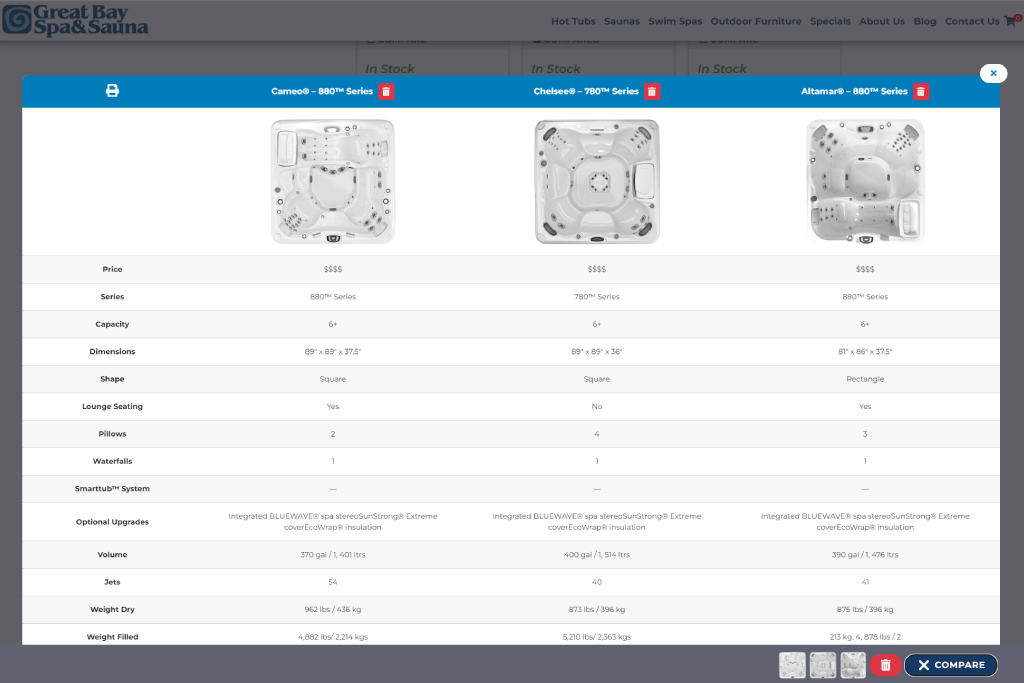Open the Hot Tubs menu
The width and height of the screenshot is (1024, 683).
pyautogui.click(x=573, y=21)
